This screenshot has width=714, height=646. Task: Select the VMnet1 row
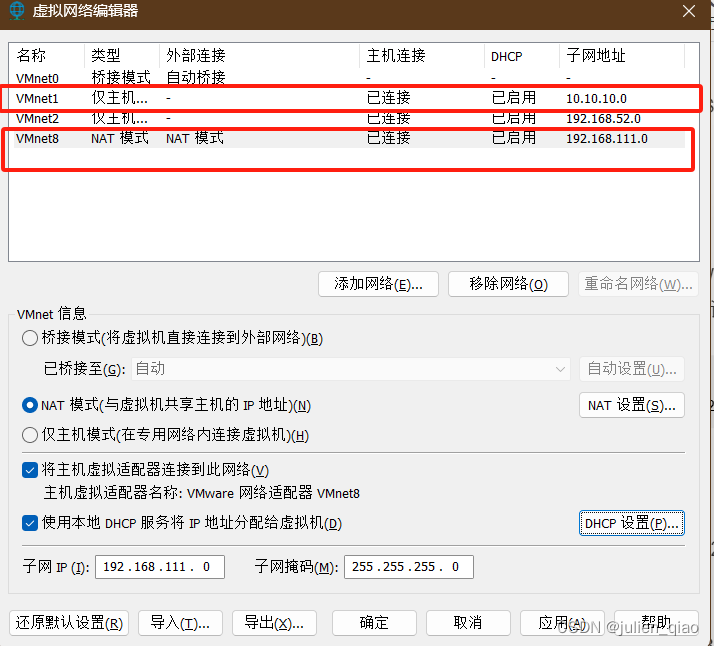coord(350,98)
